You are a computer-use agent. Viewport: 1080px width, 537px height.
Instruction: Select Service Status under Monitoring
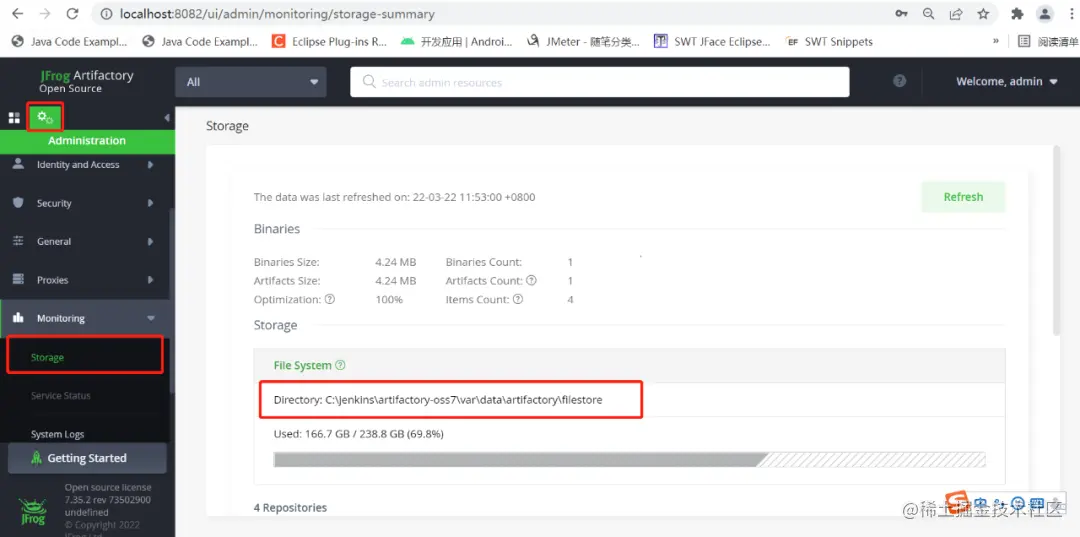(61, 396)
